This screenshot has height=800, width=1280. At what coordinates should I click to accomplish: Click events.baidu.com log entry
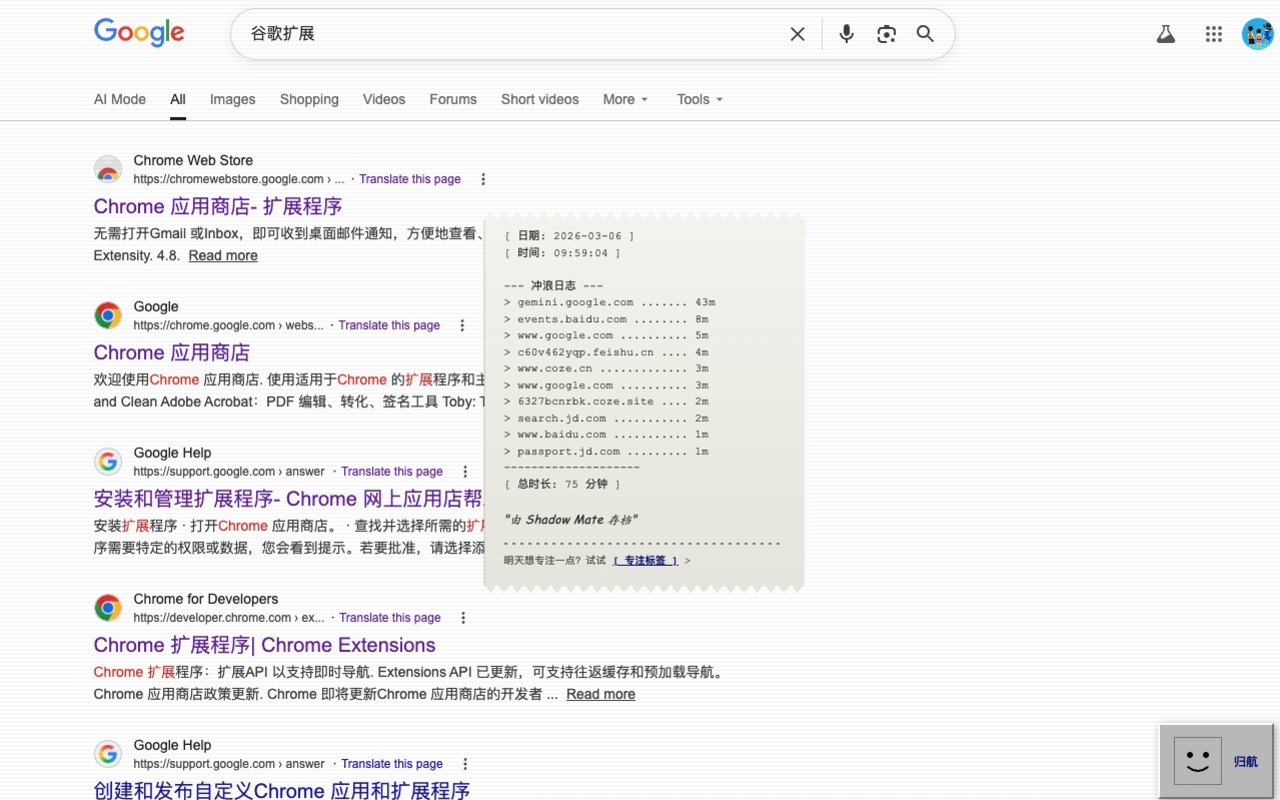pos(607,319)
